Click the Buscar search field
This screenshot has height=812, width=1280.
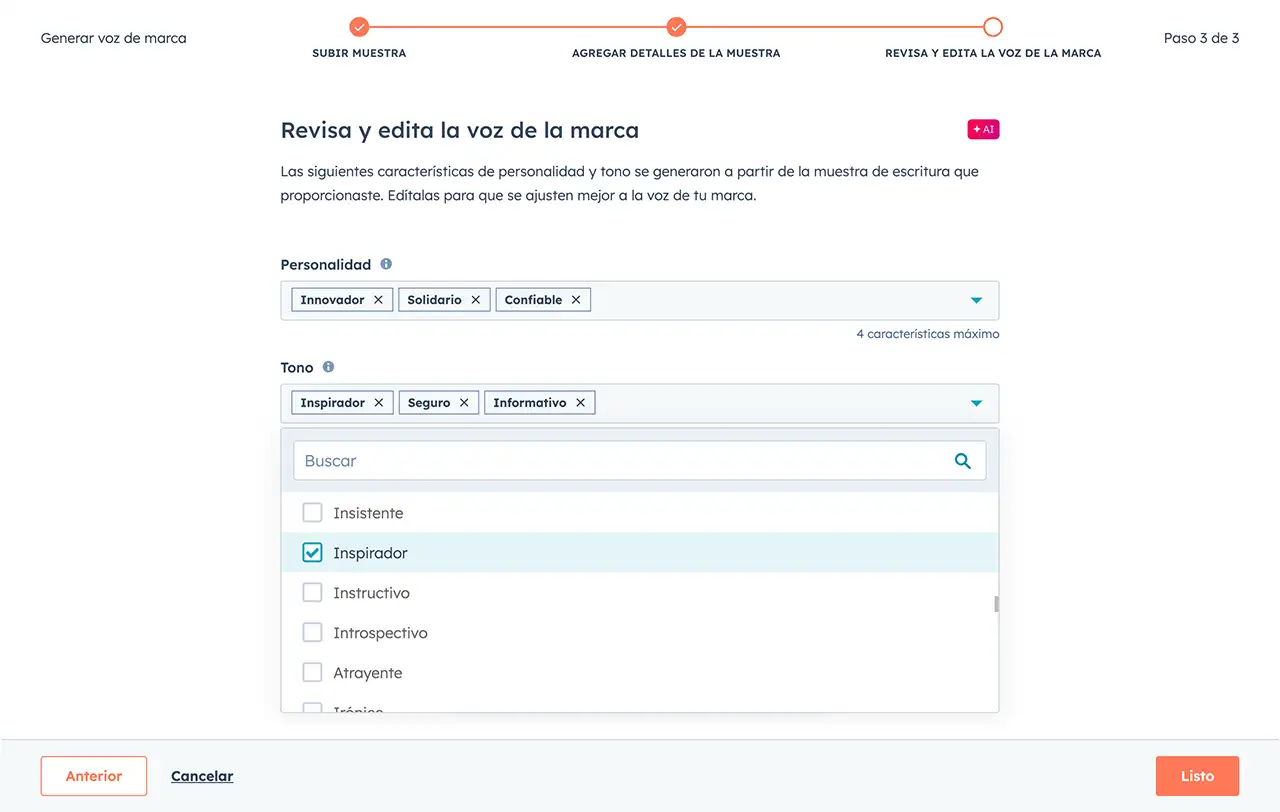point(640,461)
